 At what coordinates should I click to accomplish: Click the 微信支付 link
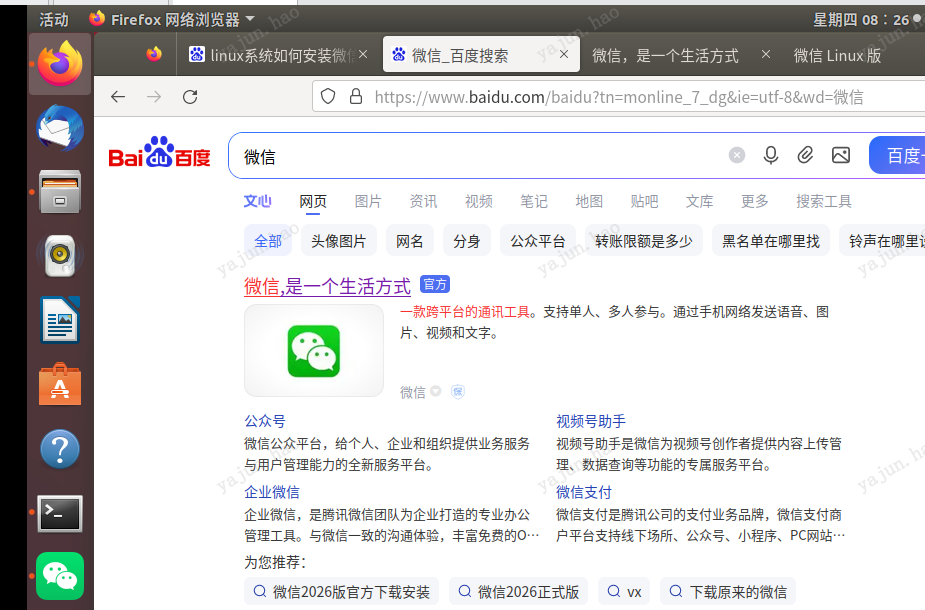tap(583, 492)
